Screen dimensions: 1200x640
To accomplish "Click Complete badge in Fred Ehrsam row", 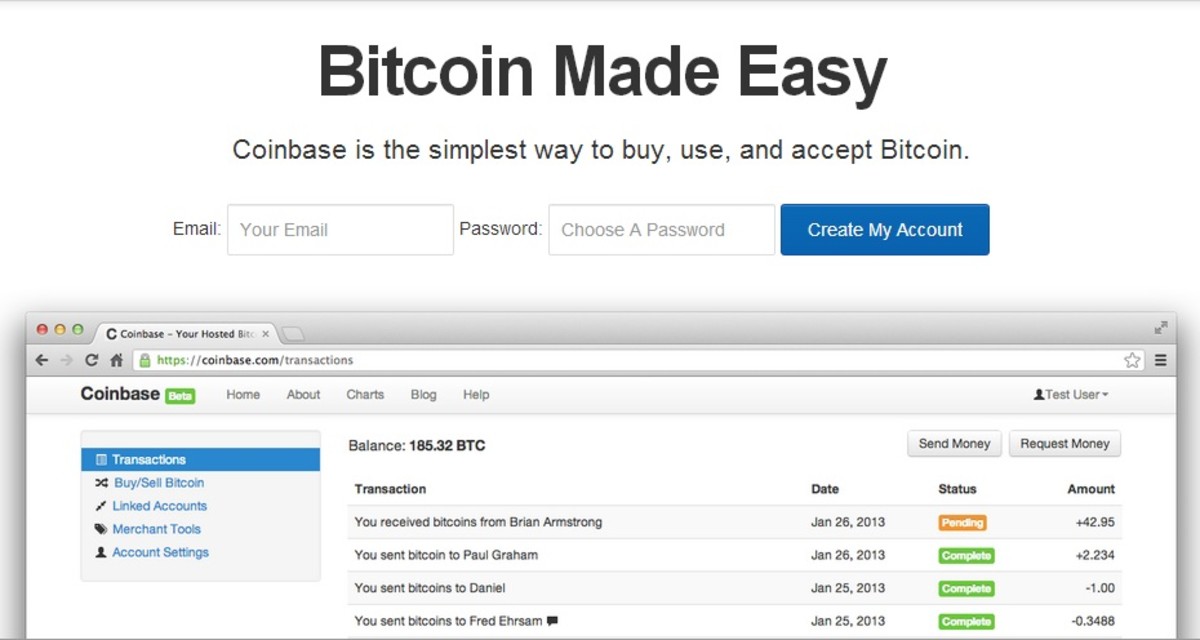I will pos(966,622).
